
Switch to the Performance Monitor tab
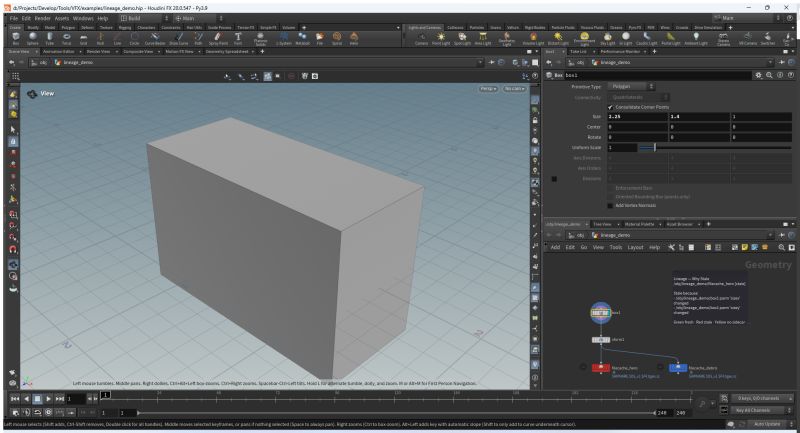(x=620, y=52)
